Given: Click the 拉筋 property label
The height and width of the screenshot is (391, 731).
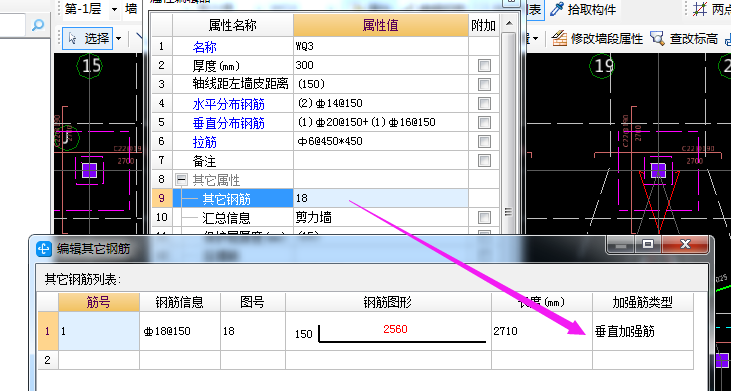Looking at the screenshot, I should point(205,142).
